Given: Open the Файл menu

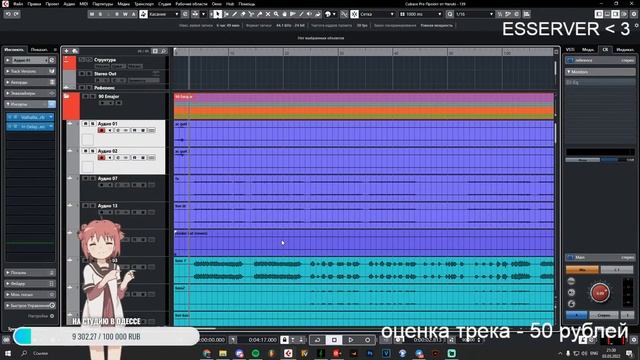Looking at the screenshot, I should [18, 4].
